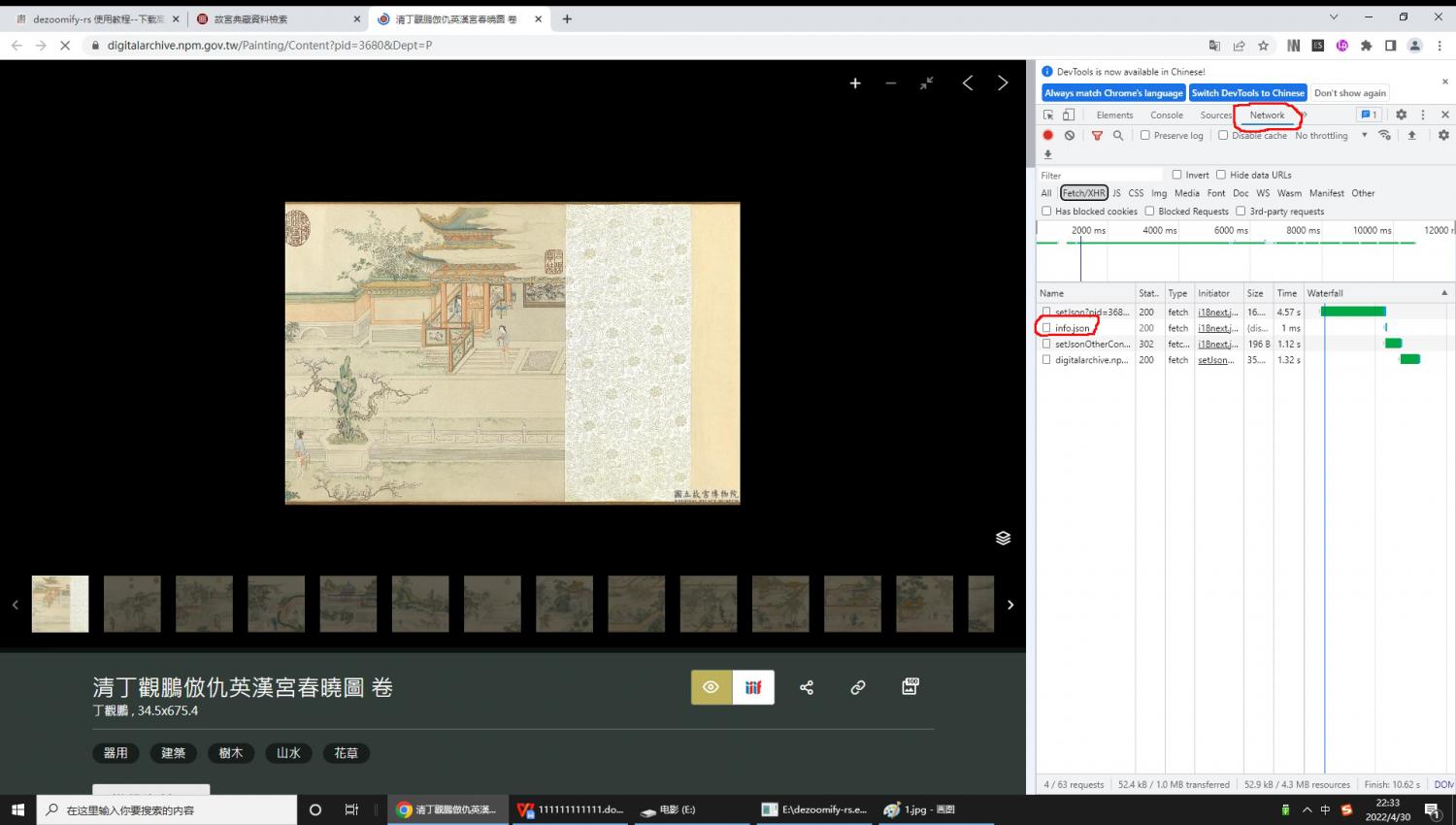Screen dimensions: 1456x825
Task: Open DevTools settings gear
Action: click(1401, 115)
